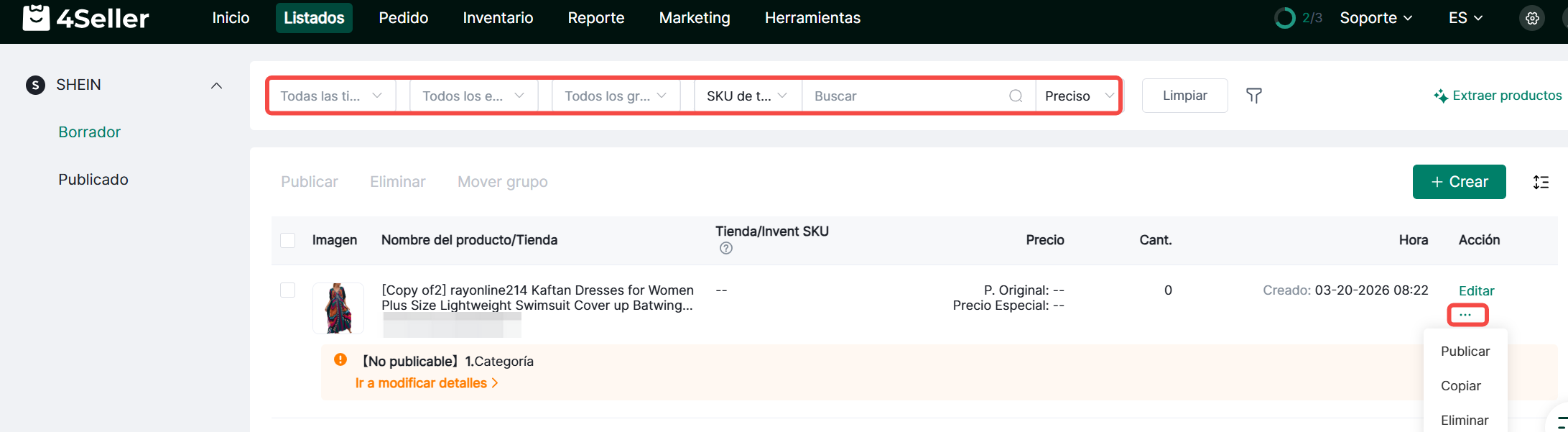The width and height of the screenshot is (1568, 432).
Task: Click the search magnifier icon
Action: (1016, 96)
